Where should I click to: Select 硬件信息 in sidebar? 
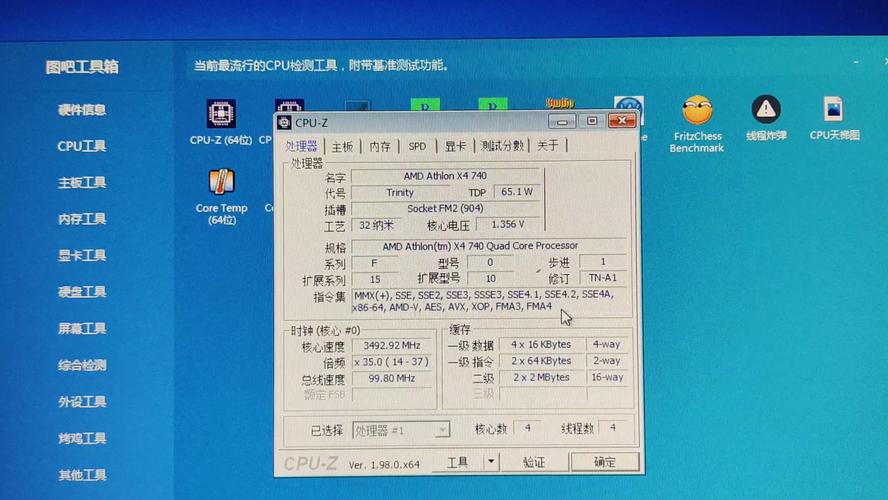coord(82,110)
